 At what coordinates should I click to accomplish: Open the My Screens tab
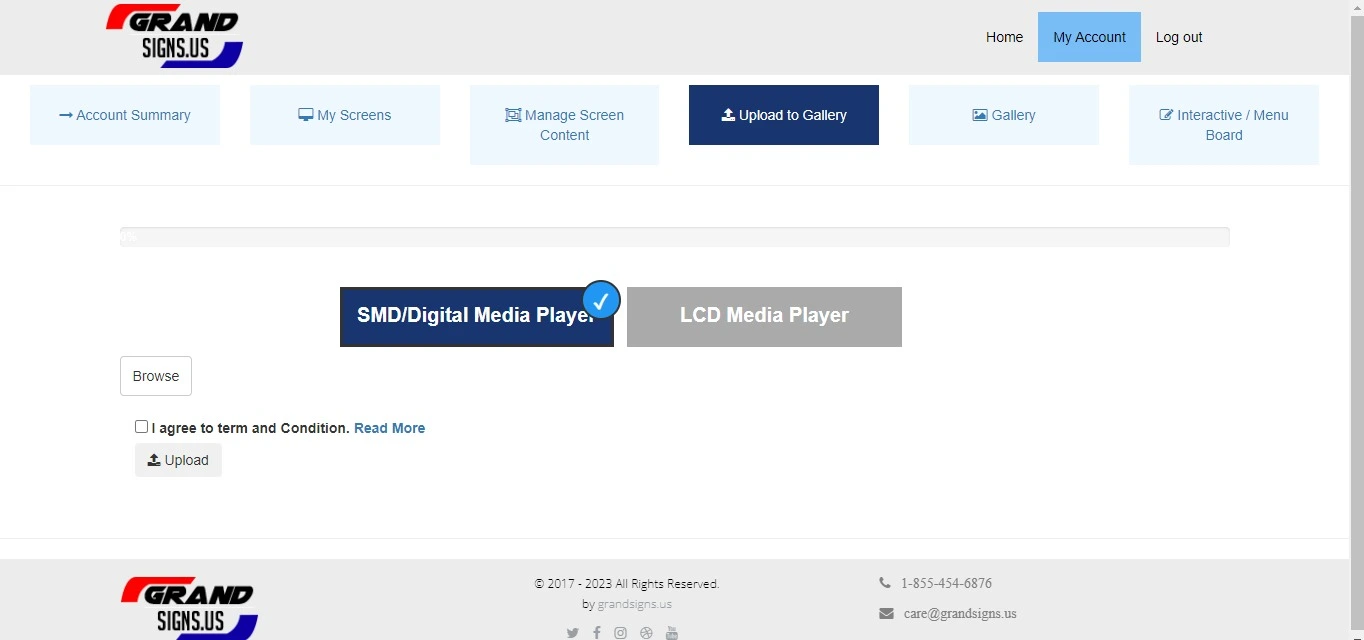click(x=345, y=115)
